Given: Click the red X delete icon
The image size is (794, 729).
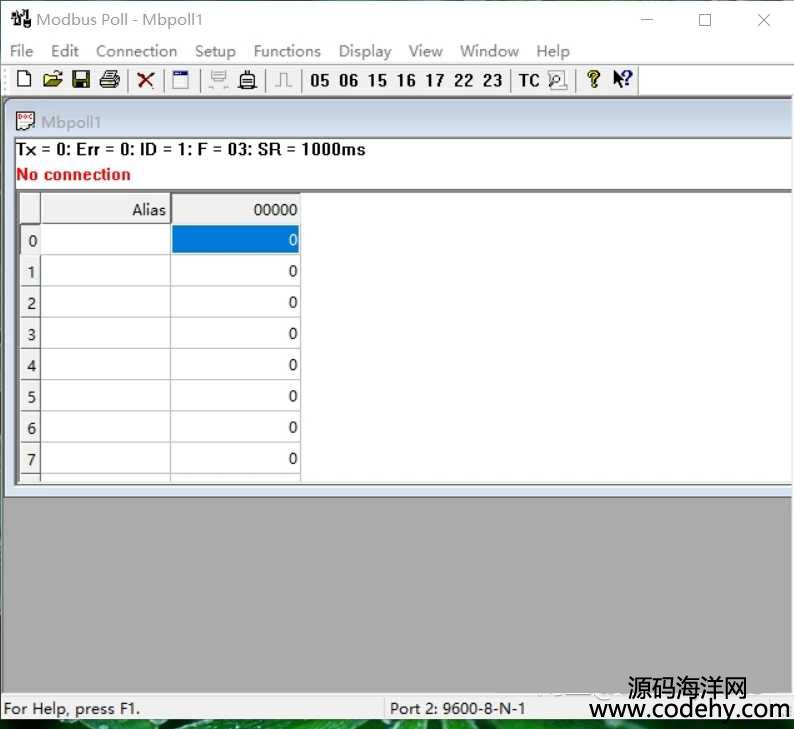Looking at the screenshot, I should click(146, 80).
